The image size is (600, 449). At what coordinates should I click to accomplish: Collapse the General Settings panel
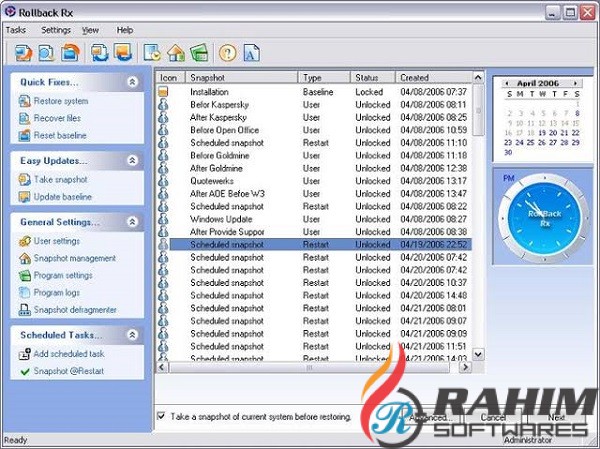tap(132, 222)
